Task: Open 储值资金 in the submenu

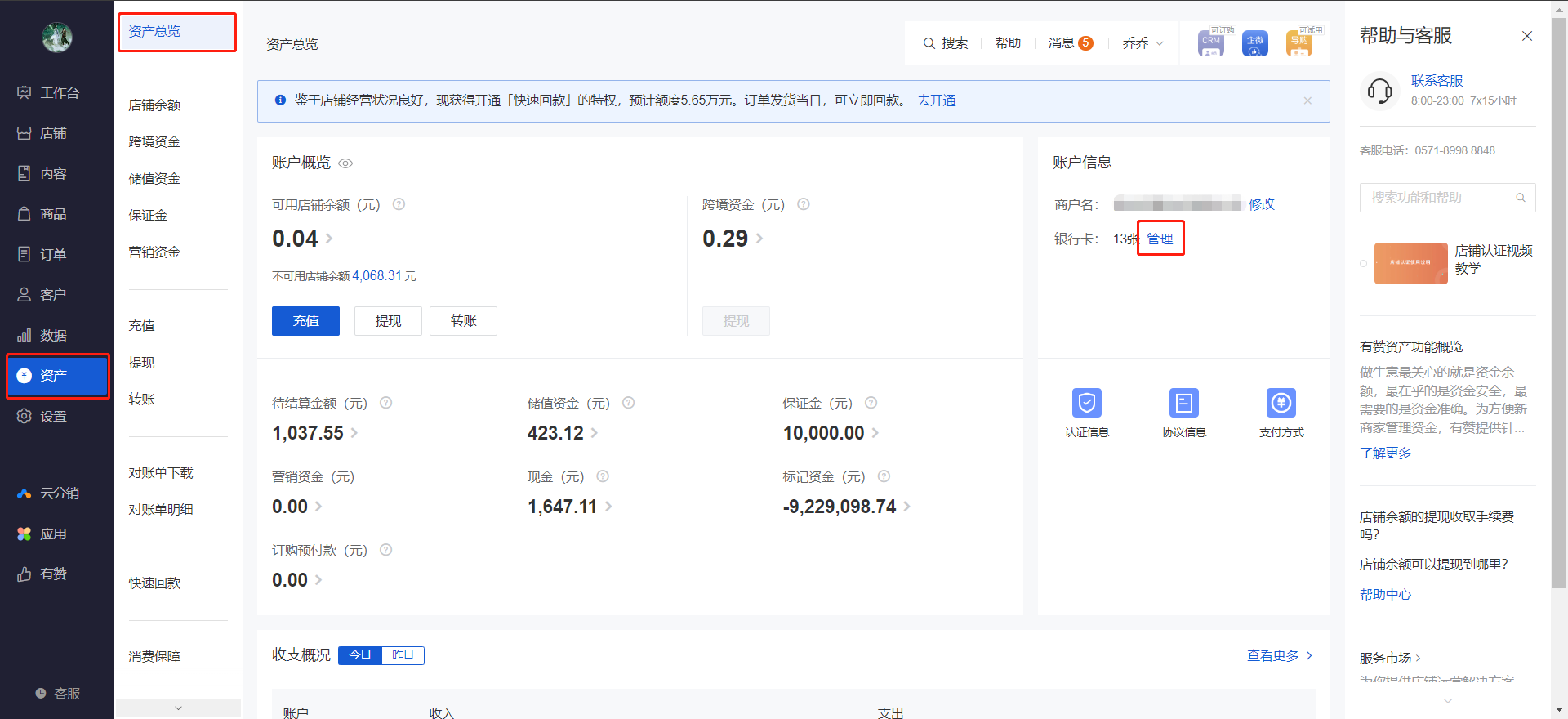Action: [154, 179]
